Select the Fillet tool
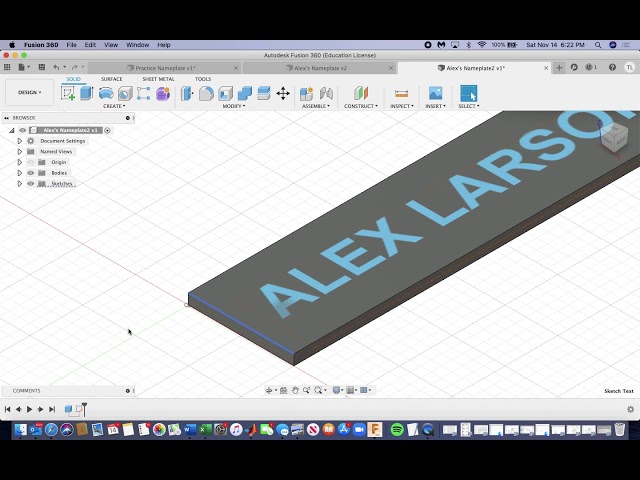This screenshot has height=480, width=640. click(206, 93)
